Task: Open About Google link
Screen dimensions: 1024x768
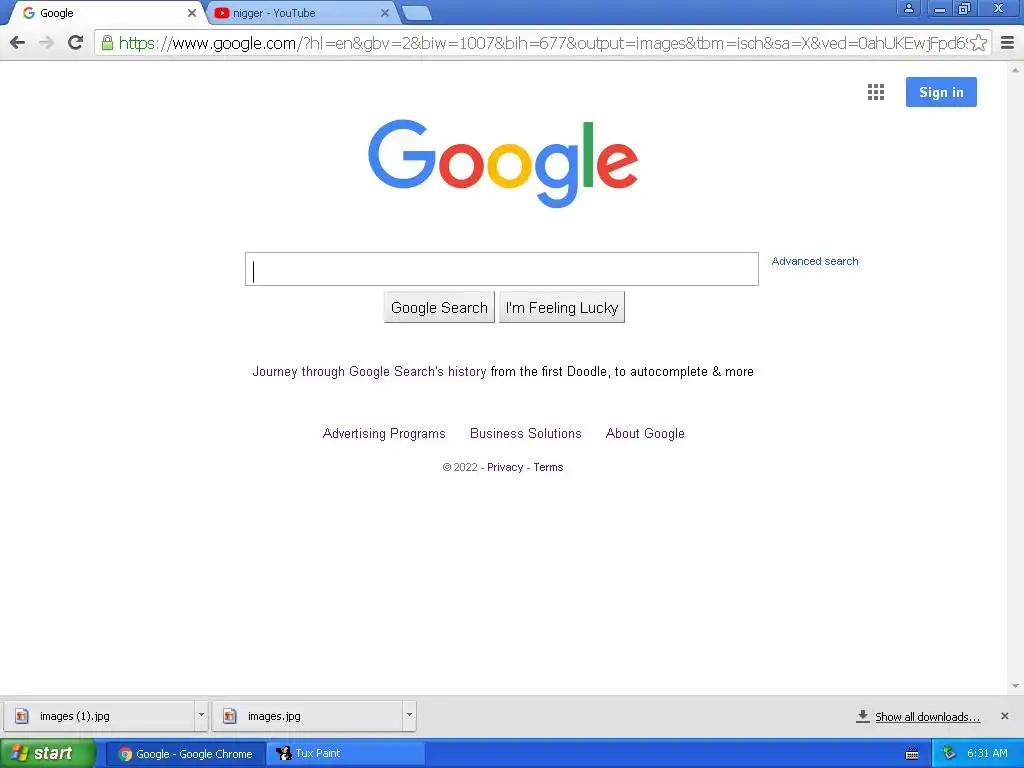Action: (645, 434)
